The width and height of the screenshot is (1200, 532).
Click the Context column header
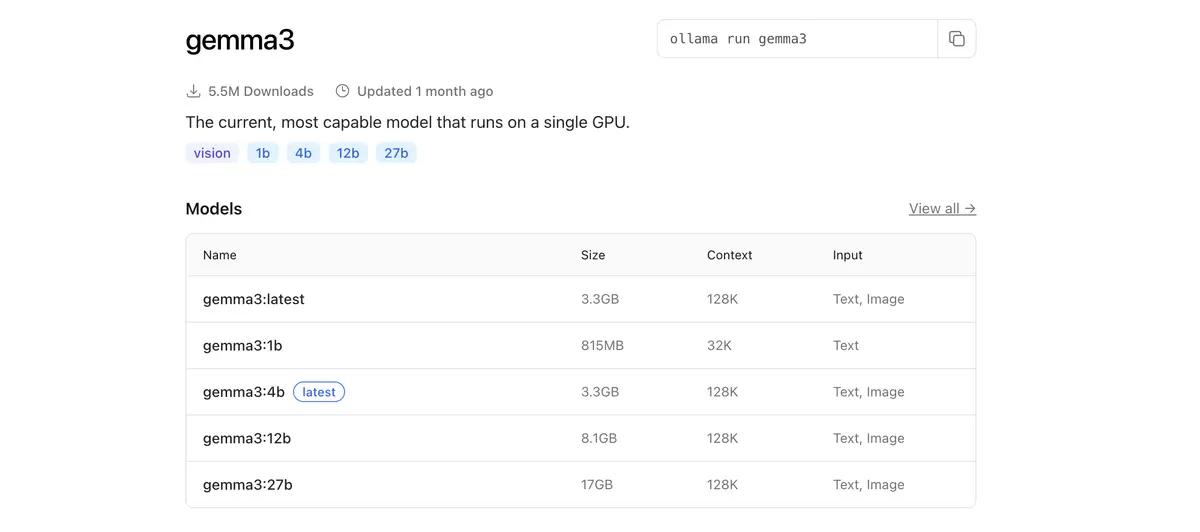point(729,255)
